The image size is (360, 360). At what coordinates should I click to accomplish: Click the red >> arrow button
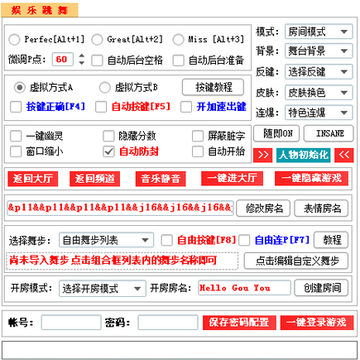(263, 155)
